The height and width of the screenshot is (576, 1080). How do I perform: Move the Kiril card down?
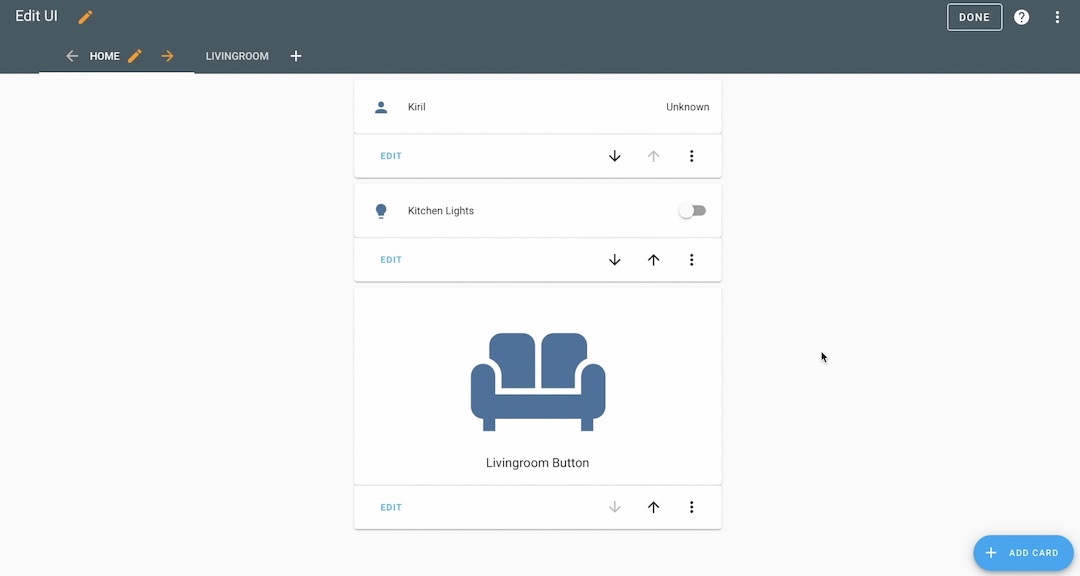coord(614,156)
